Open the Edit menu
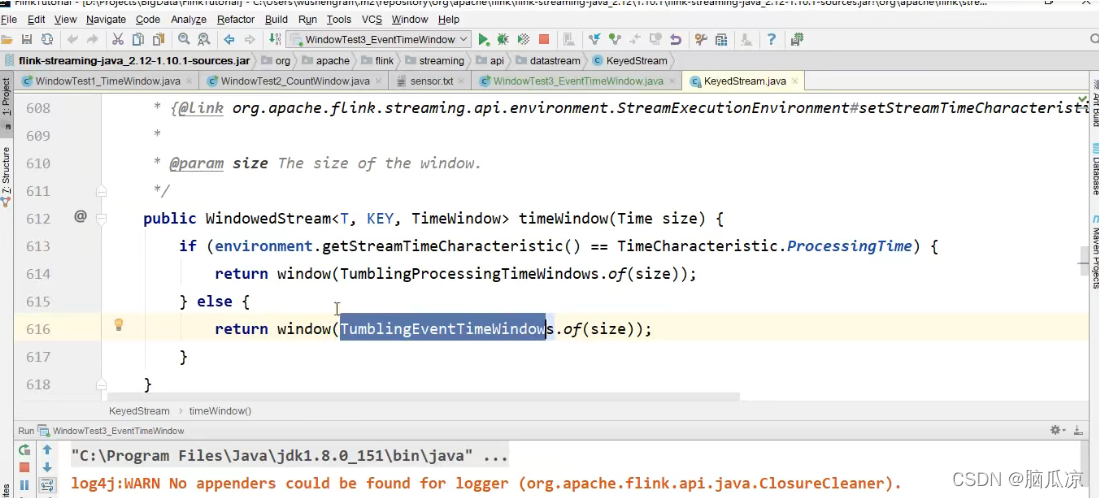Image resolution: width=1099 pixels, height=498 pixels. 36,20
